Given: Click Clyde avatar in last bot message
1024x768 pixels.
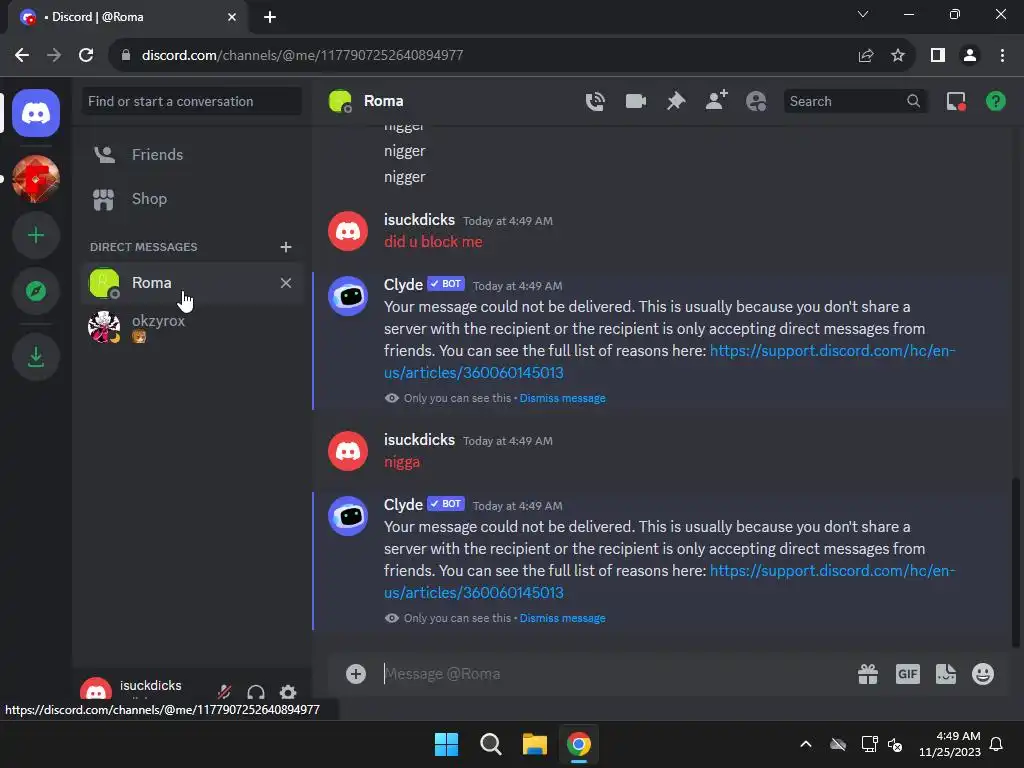Looking at the screenshot, I should [348, 516].
